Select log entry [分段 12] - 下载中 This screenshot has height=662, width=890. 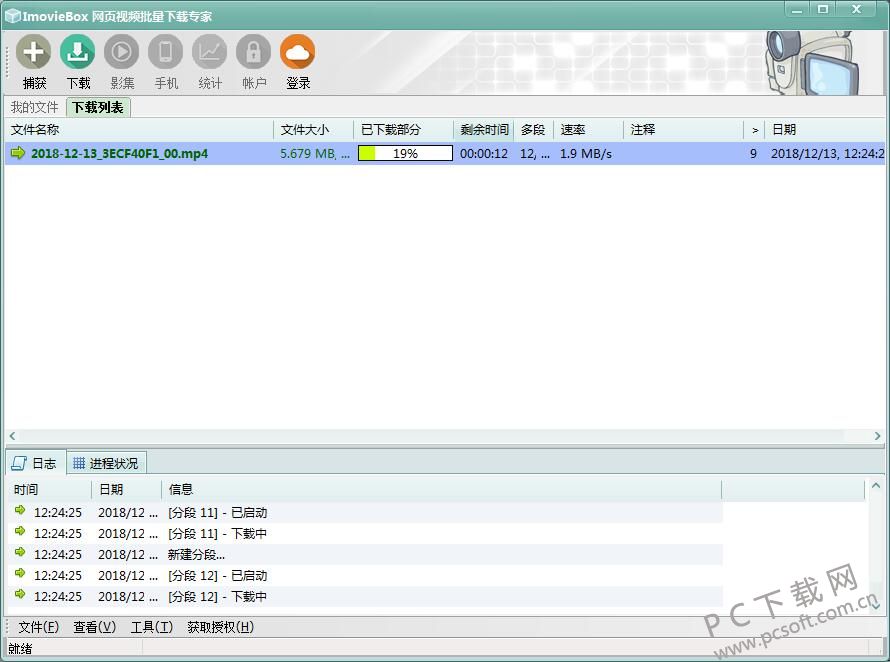point(366,596)
